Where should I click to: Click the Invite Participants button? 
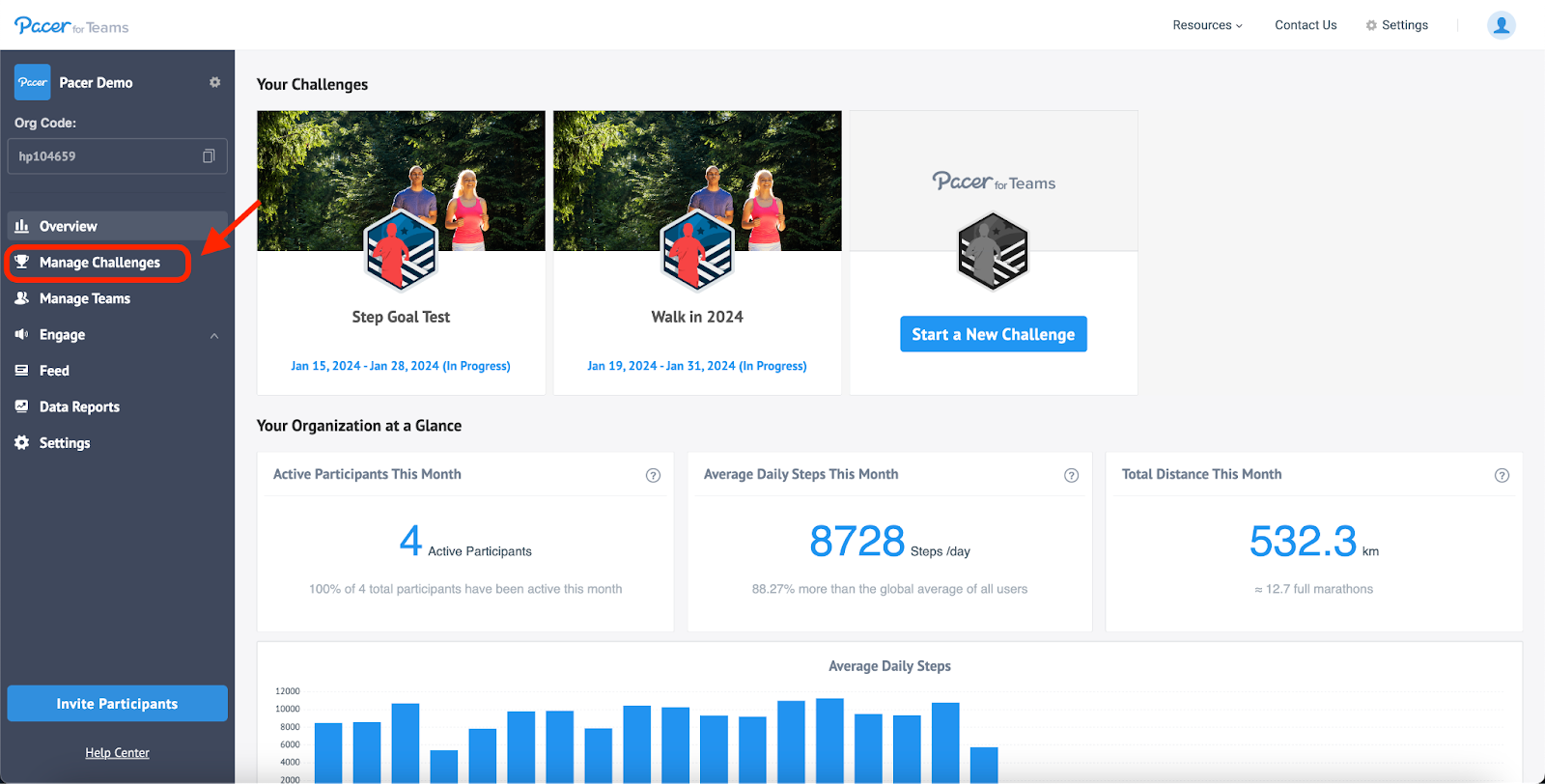[x=118, y=704]
